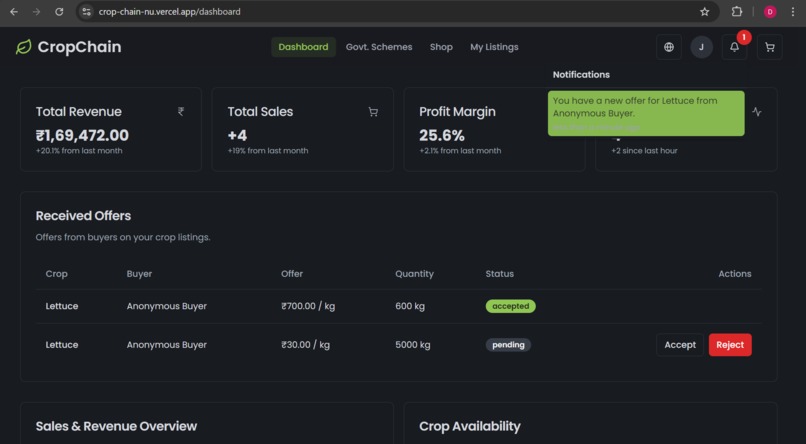Image resolution: width=806 pixels, height=444 pixels.
Task: Click the '+2 since last hour' text
Action: coord(644,151)
